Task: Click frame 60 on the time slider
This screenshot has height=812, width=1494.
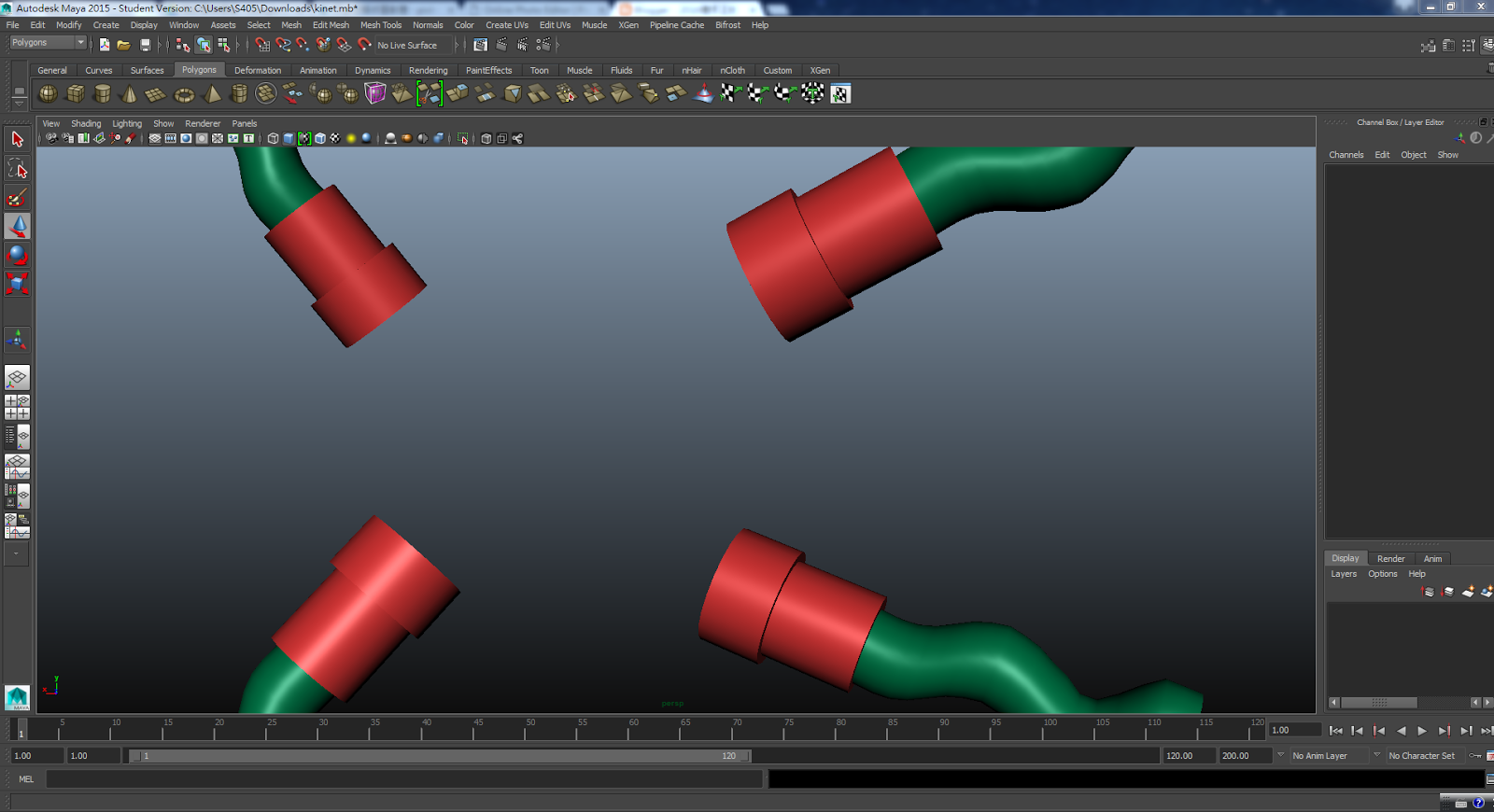Action: coord(633,729)
